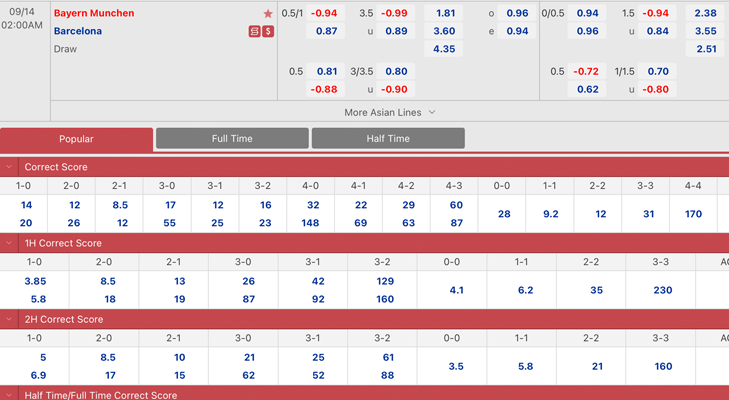Pick first-half over 1.5 odds -0.94
Viewport: 729px width, 400px height.
(x=656, y=13)
